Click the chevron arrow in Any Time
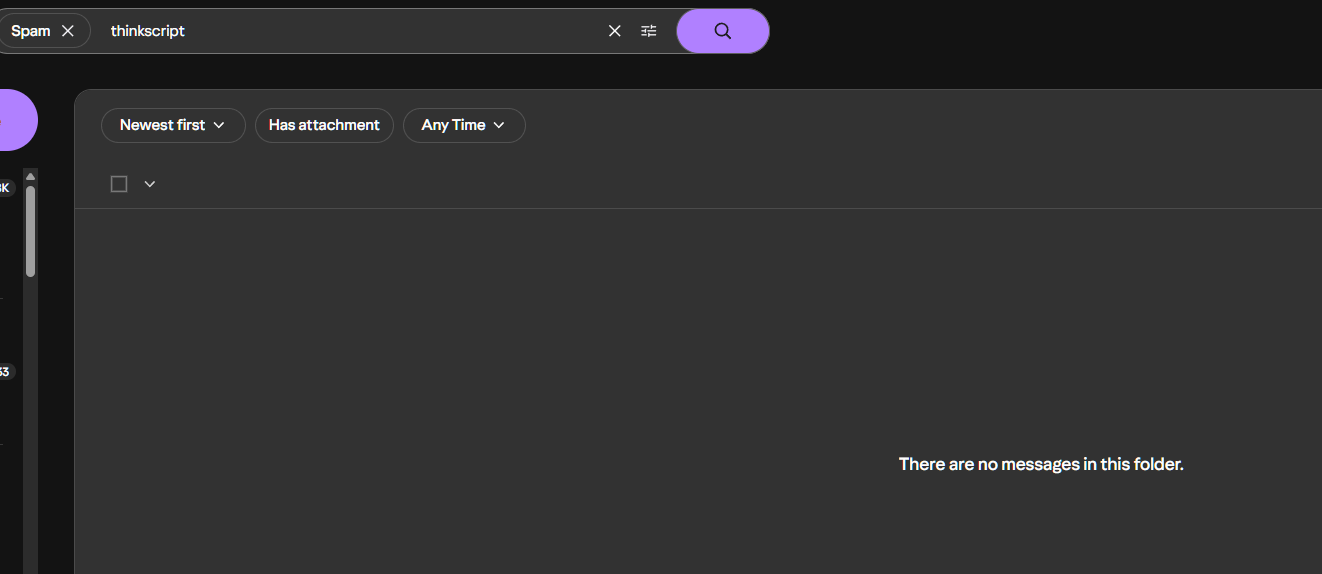This screenshot has height=574, width=1322. pyautogui.click(x=499, y=125)
